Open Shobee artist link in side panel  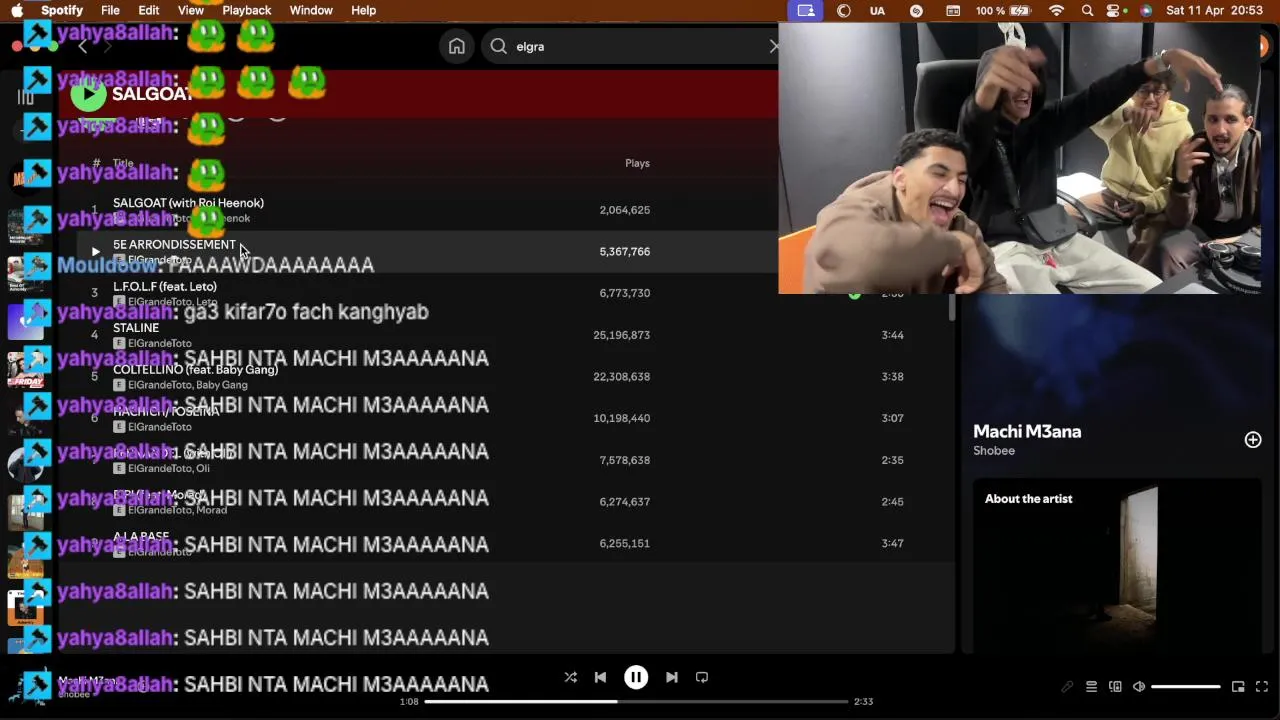tap(994, 451)
